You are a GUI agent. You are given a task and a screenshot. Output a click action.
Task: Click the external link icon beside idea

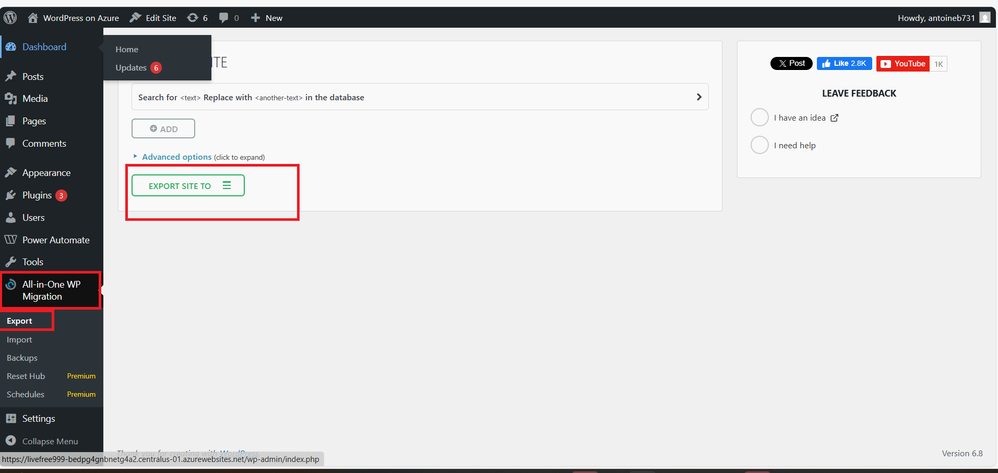(x=835, y=118)
